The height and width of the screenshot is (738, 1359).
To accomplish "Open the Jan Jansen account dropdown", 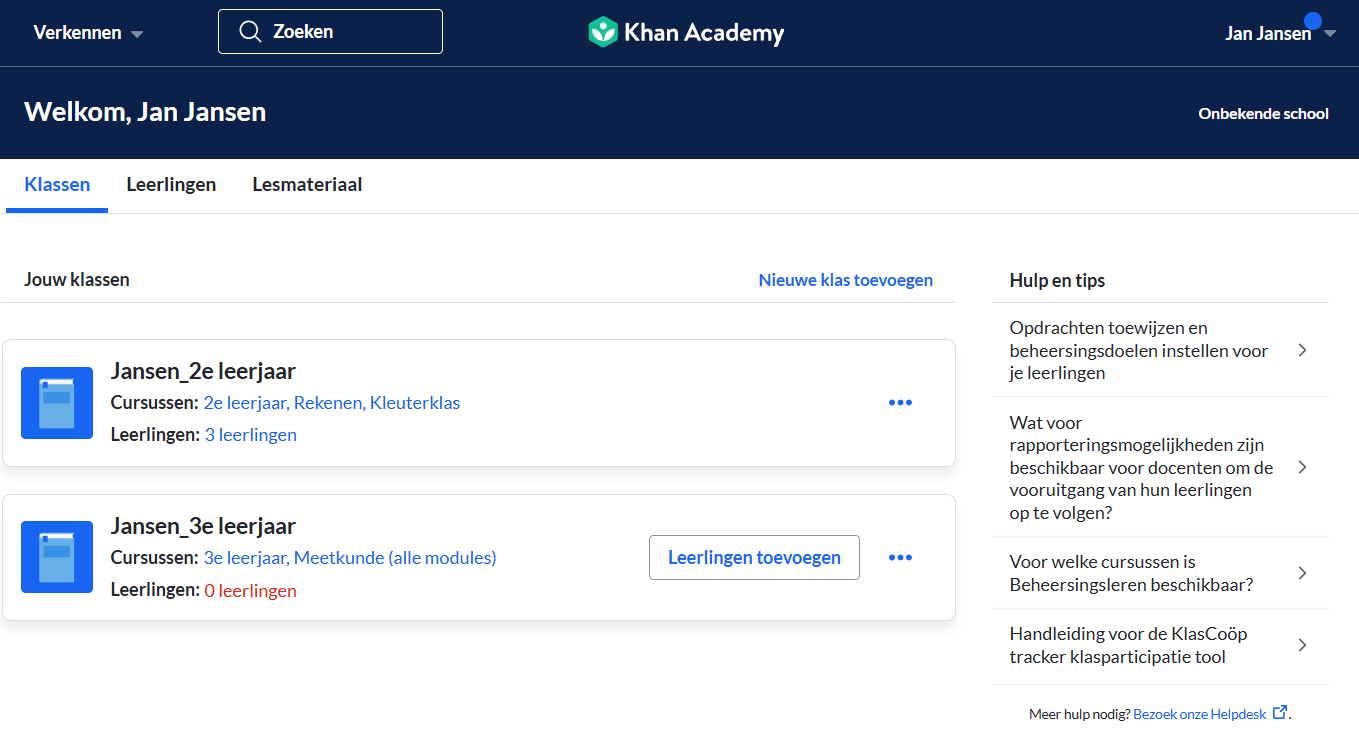I will coord(1279,32).
